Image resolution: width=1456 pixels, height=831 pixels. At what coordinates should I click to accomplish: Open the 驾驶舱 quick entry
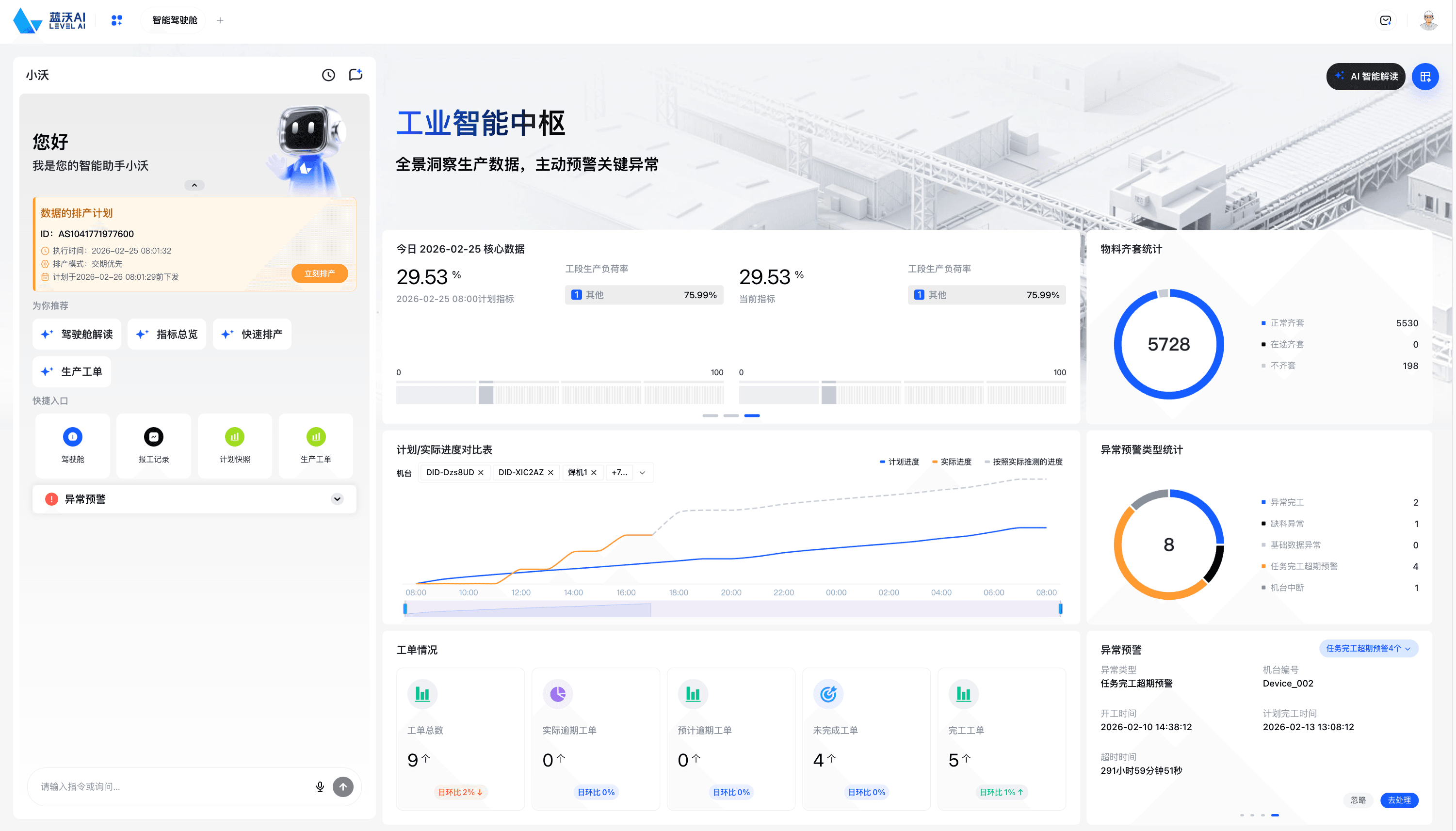[73, 446]
